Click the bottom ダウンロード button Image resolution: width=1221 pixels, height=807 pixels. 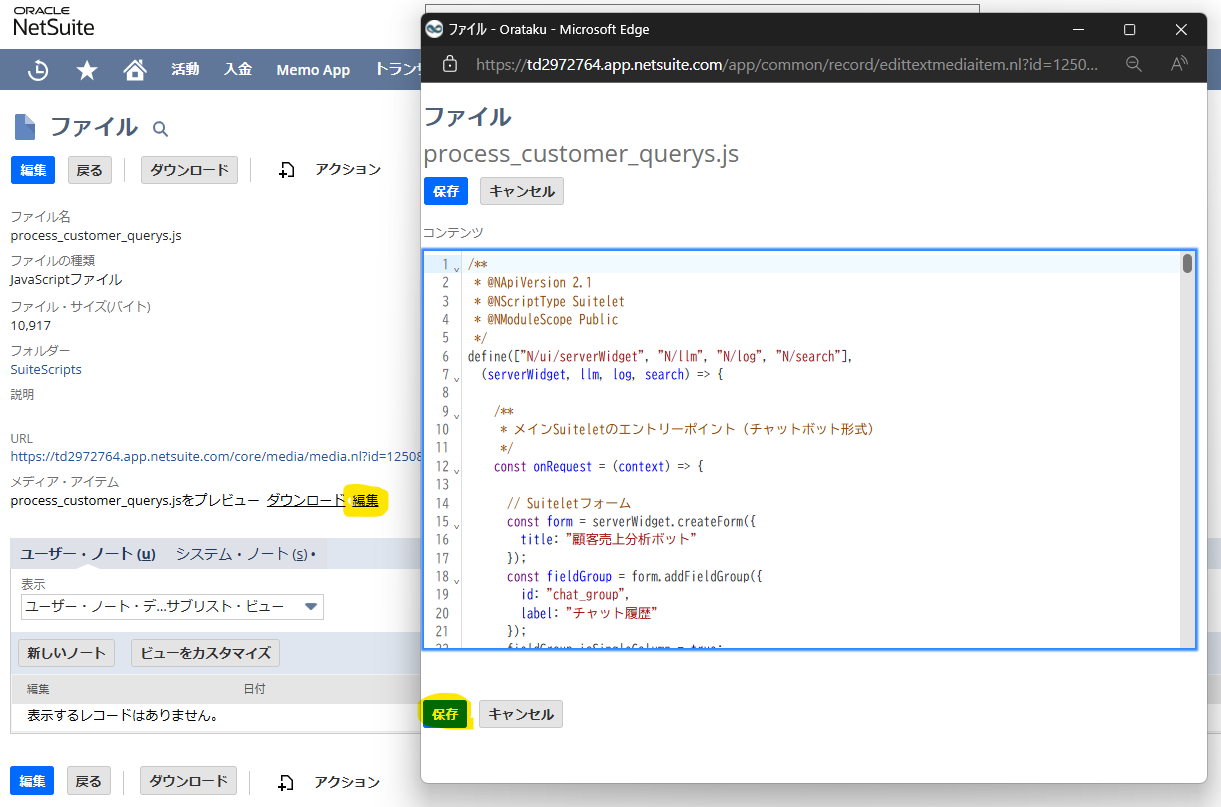tap(188, 781)
